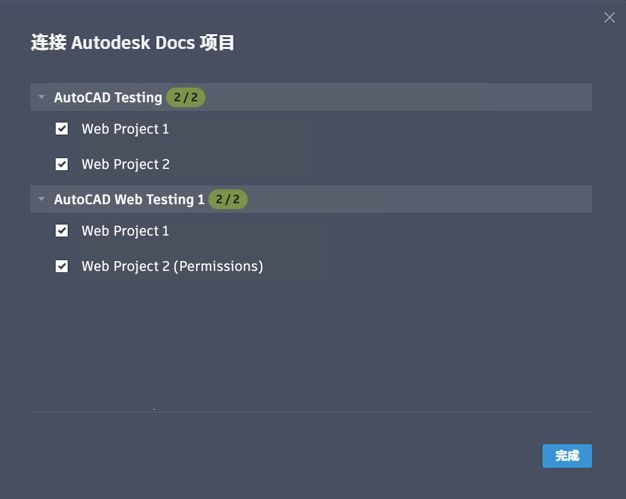The height and width of the screenshot is (499, 626).
Task: Collapse the AutoCAD Web Testing 1 triangle
Action: [41, 199]
